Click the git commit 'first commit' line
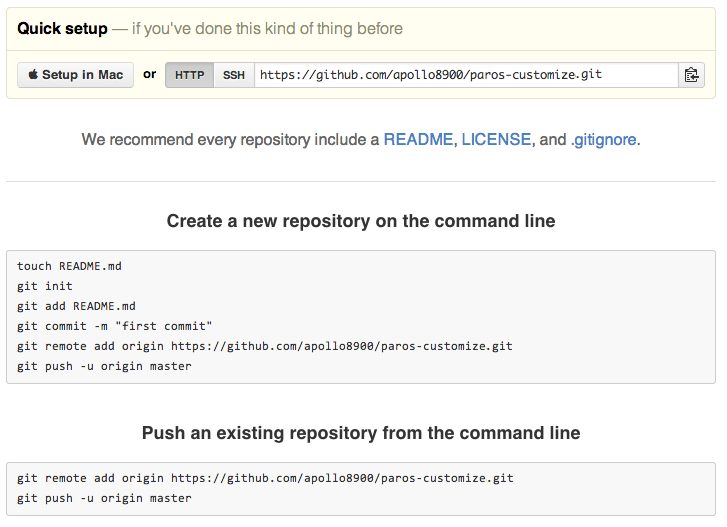The height and width of the screenshot is (527, 727). (x=115, y=326)
